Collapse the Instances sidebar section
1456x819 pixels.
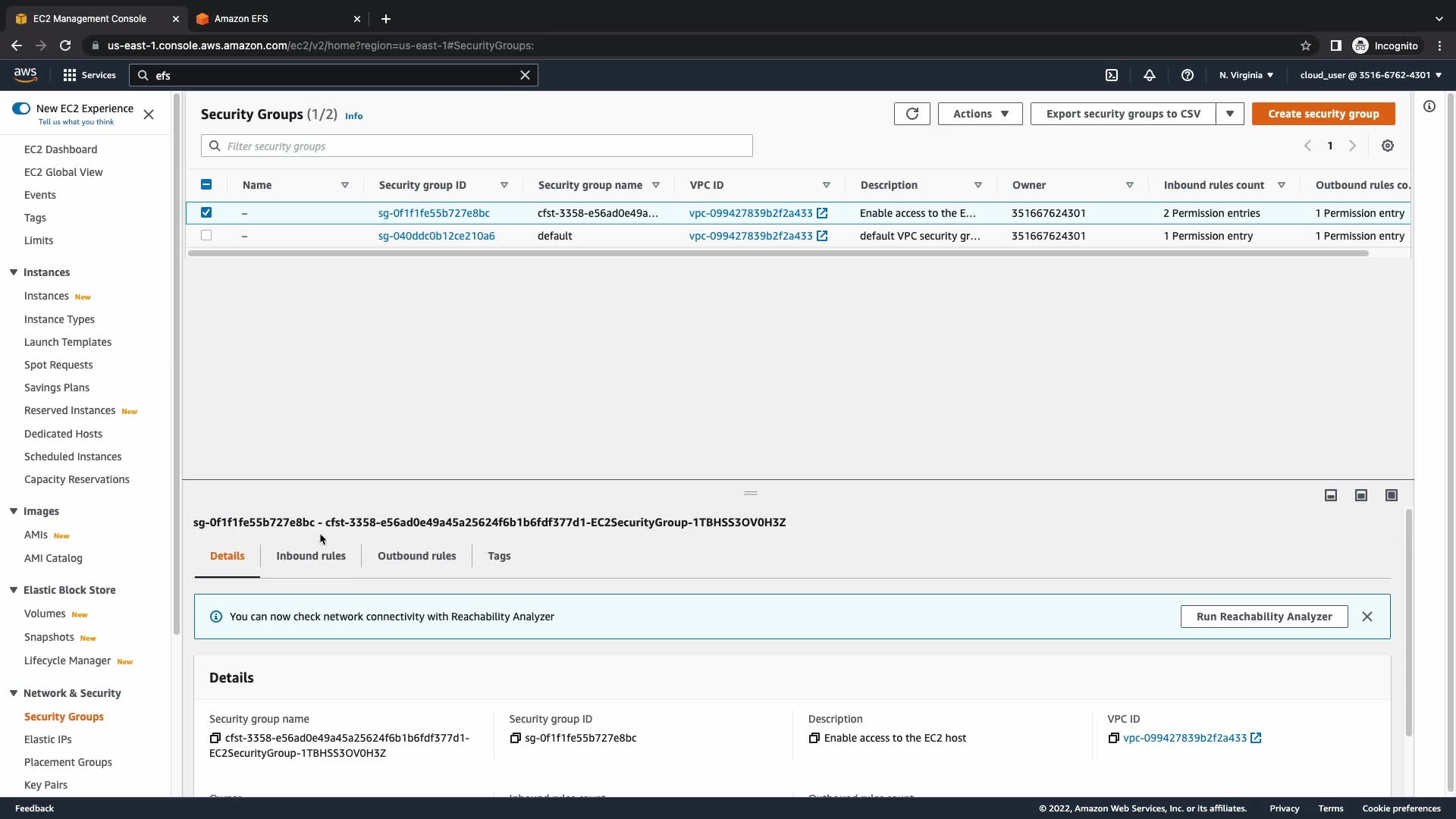tap(14, 272)
